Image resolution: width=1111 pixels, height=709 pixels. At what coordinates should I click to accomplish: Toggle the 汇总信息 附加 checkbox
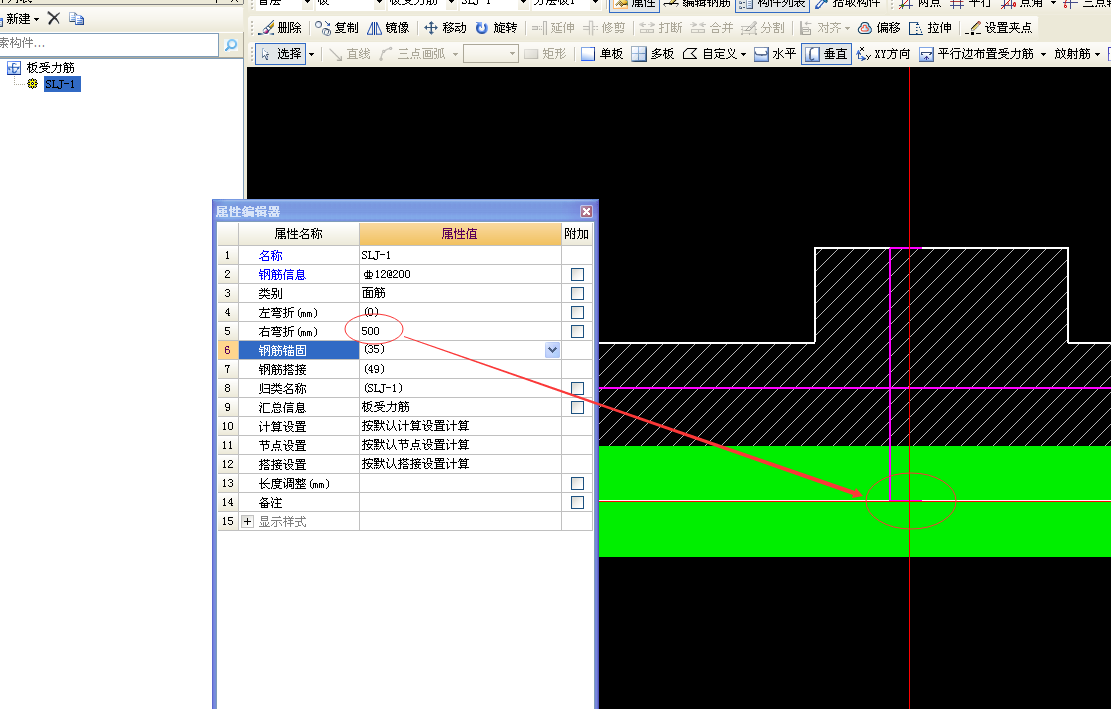[x=577, y=407]
